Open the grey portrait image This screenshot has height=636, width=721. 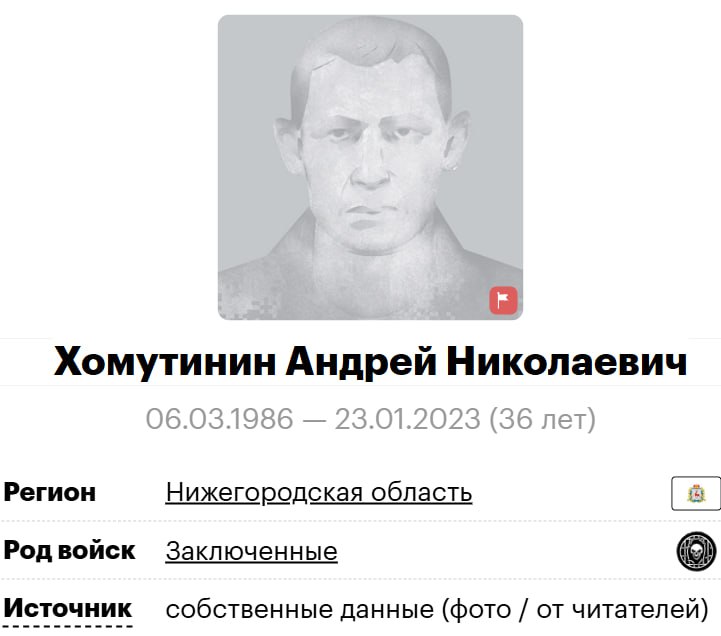click(x=370, y=167)
